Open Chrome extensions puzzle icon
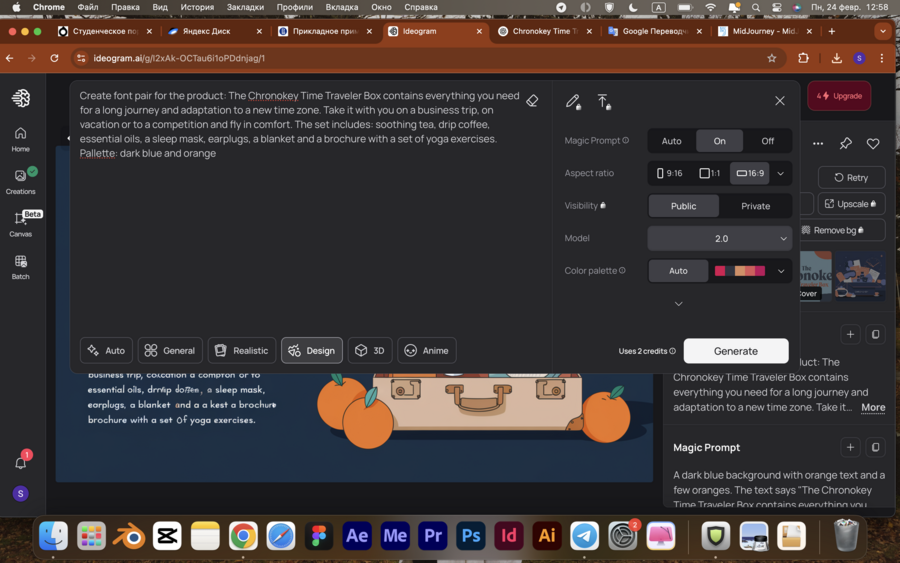This screenshot has width=900, height=563. pos(803,58)
